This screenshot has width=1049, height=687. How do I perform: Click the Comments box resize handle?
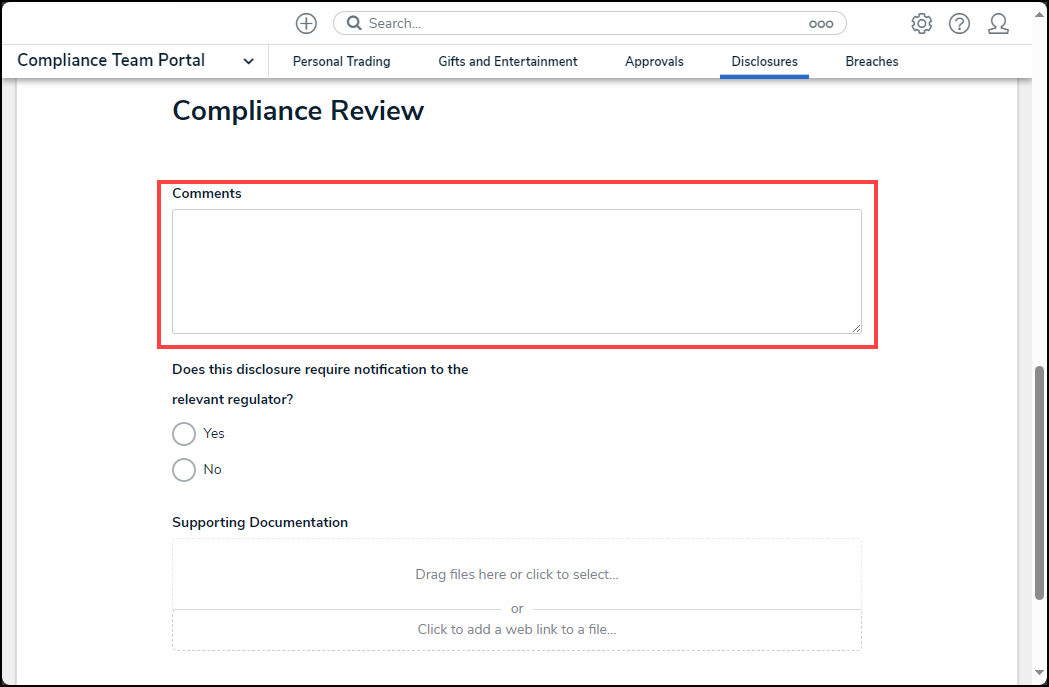pos(856,328)
